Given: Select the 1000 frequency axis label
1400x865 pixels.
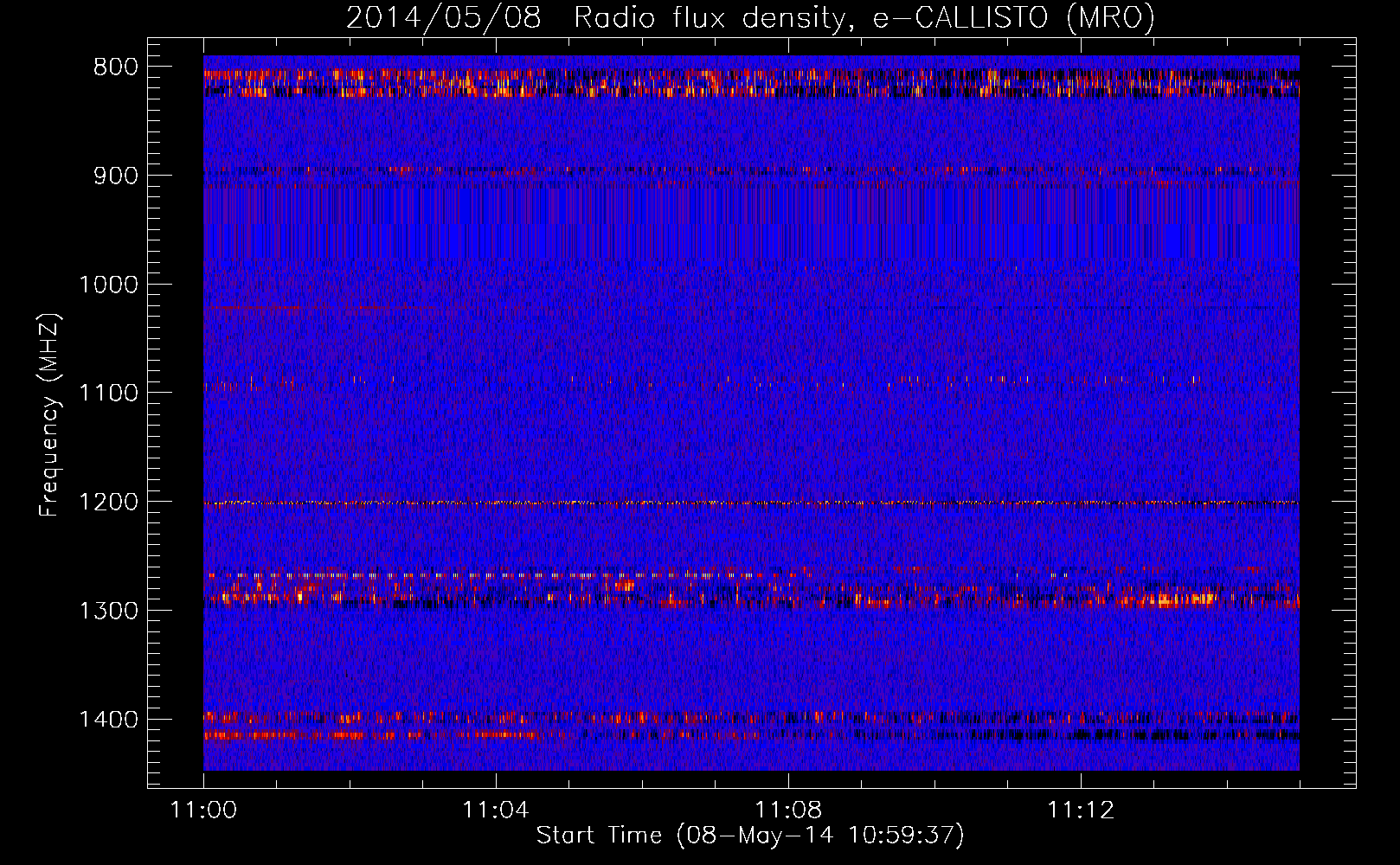Looking at the screenshot, I should 109,285.
